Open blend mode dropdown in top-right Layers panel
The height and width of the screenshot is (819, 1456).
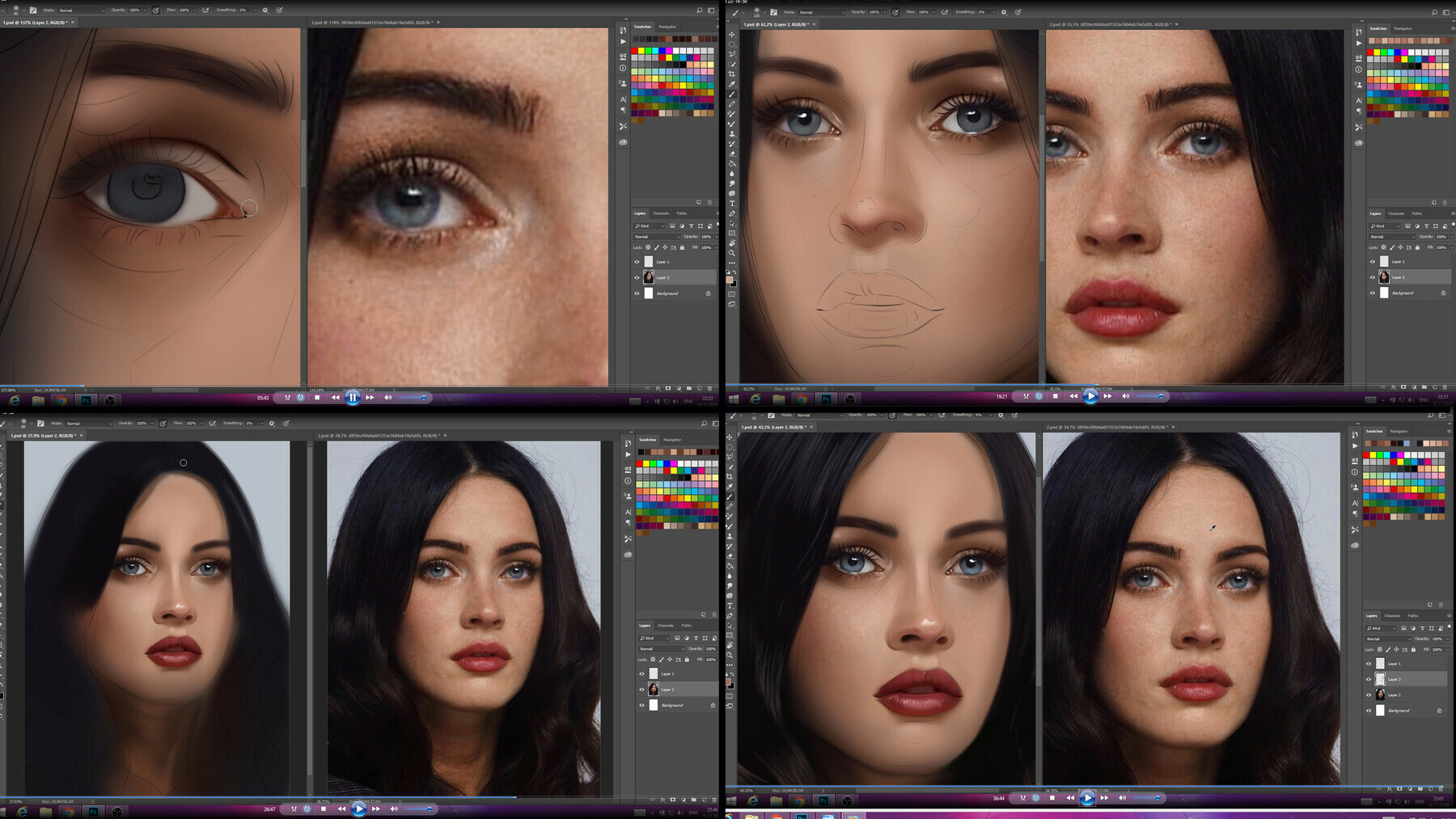click(1391, 237)
